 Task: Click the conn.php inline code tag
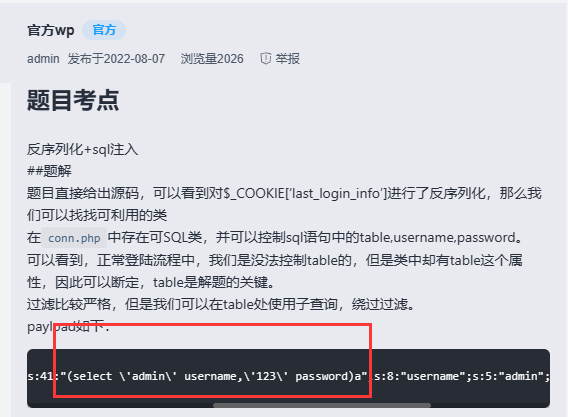point(74,238)
